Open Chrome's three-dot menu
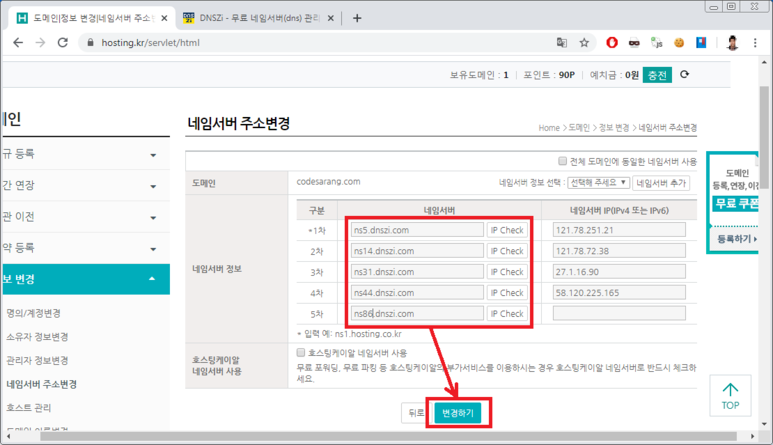Image resolution: width=773 pixels, height=445 pixels. [755, 43]
